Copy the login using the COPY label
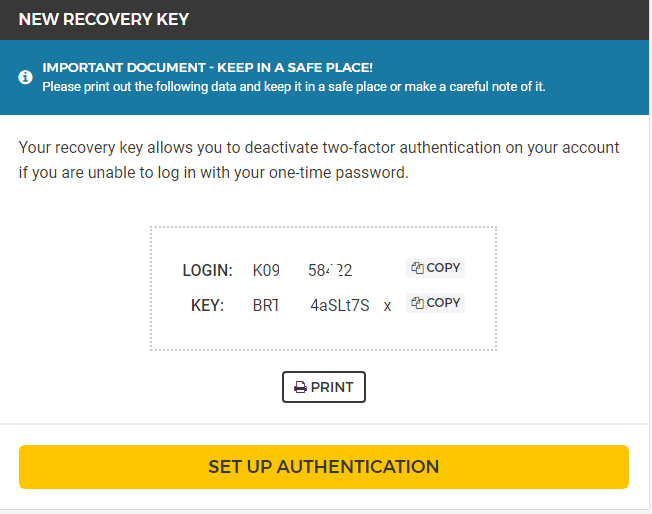Screen dimensions: 652x514 click(443, 268)
